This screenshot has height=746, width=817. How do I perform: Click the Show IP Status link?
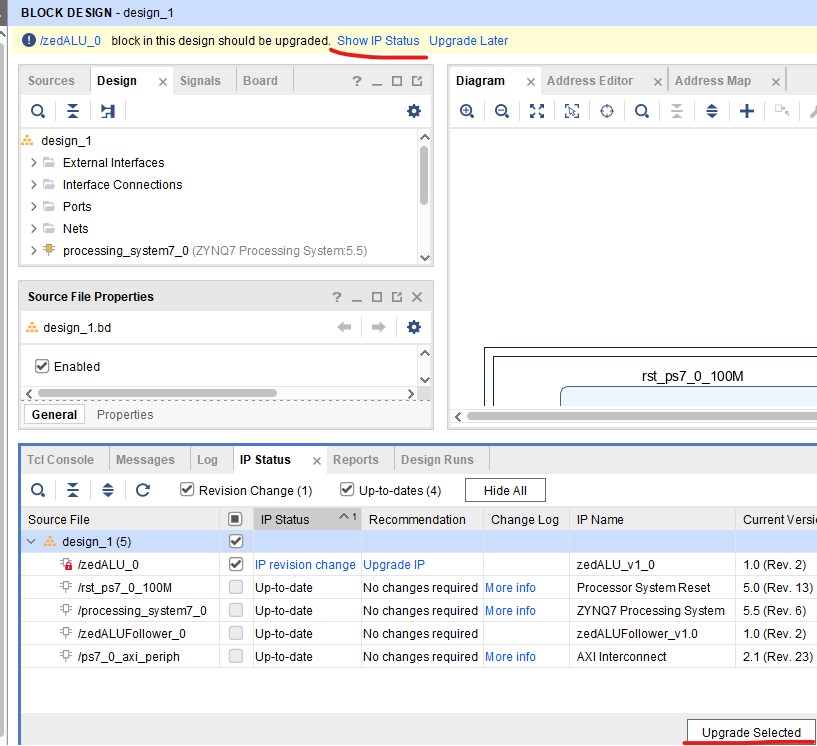click(378, 41)
